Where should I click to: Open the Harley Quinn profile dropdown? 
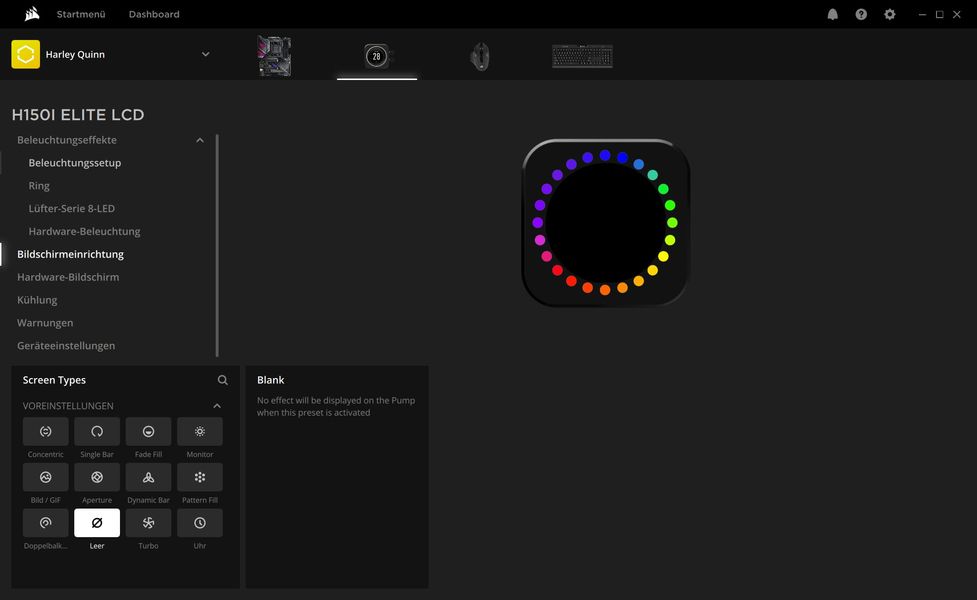tap(206, 54)
